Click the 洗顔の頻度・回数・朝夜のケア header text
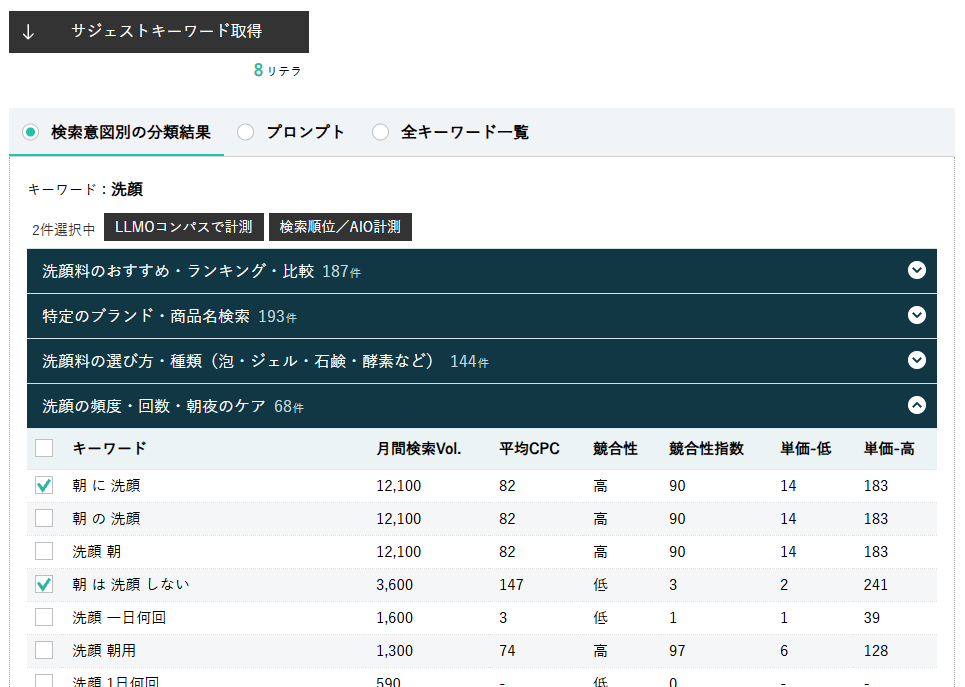Image resolution: width=965 pixels, height=687 pixels. 154,406
